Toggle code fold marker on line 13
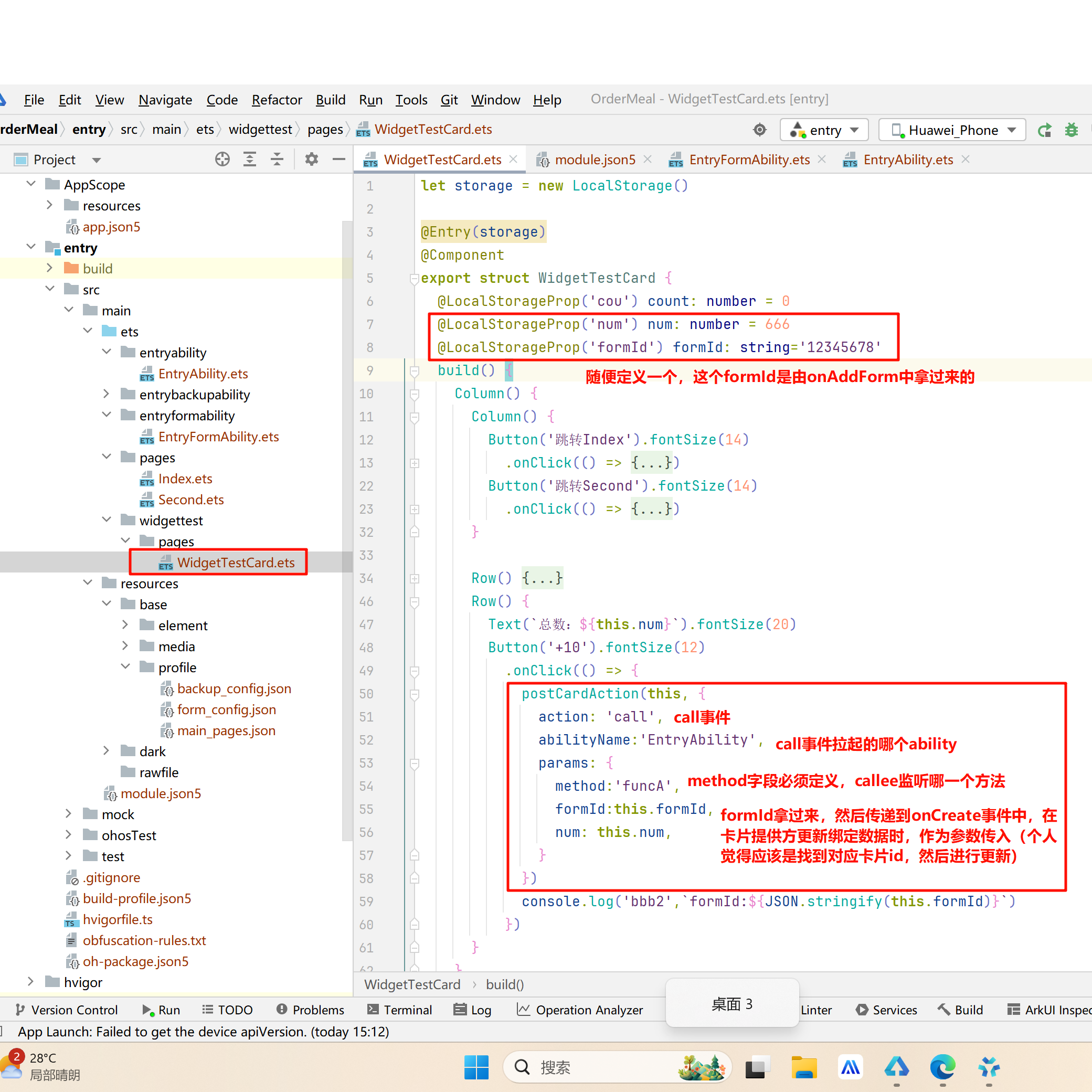 415,463
